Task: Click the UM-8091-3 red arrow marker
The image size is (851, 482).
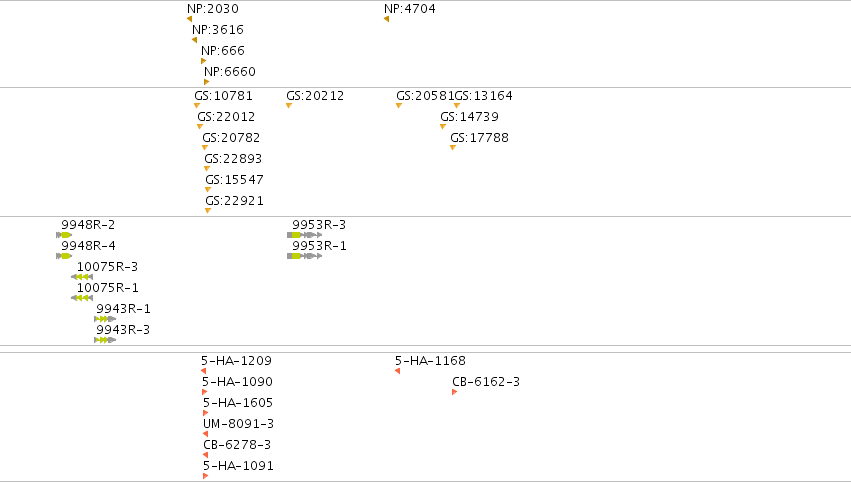Action: point(205,434)
